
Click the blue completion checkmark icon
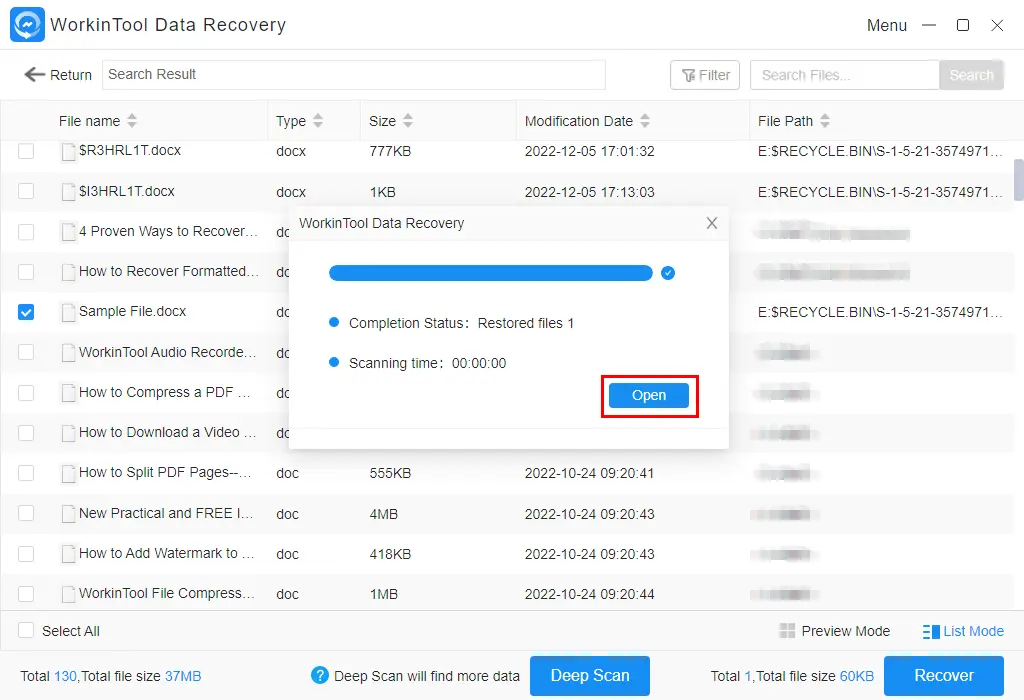click(667, 273)
